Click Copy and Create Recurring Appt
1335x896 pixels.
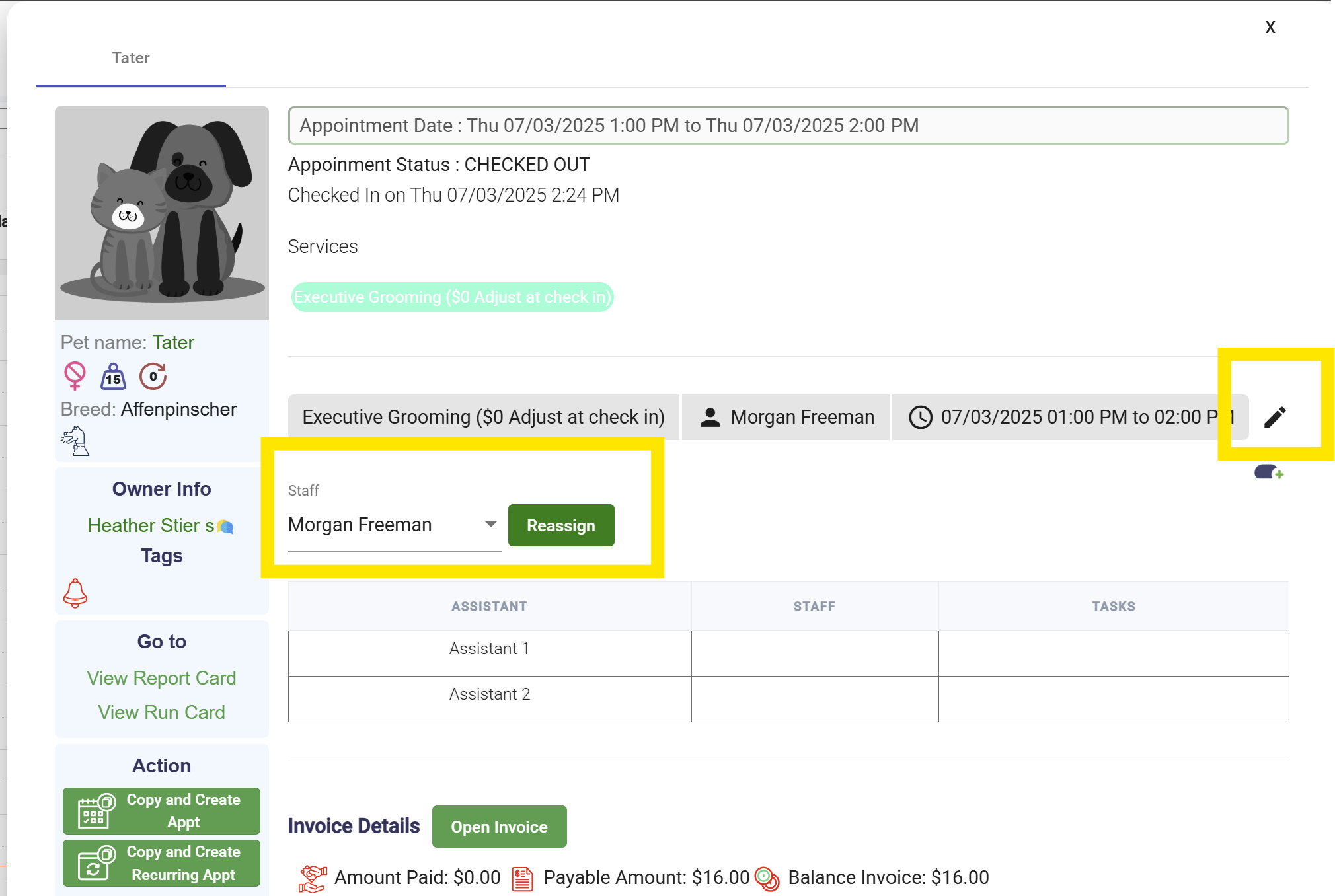[x=161, y=864]
